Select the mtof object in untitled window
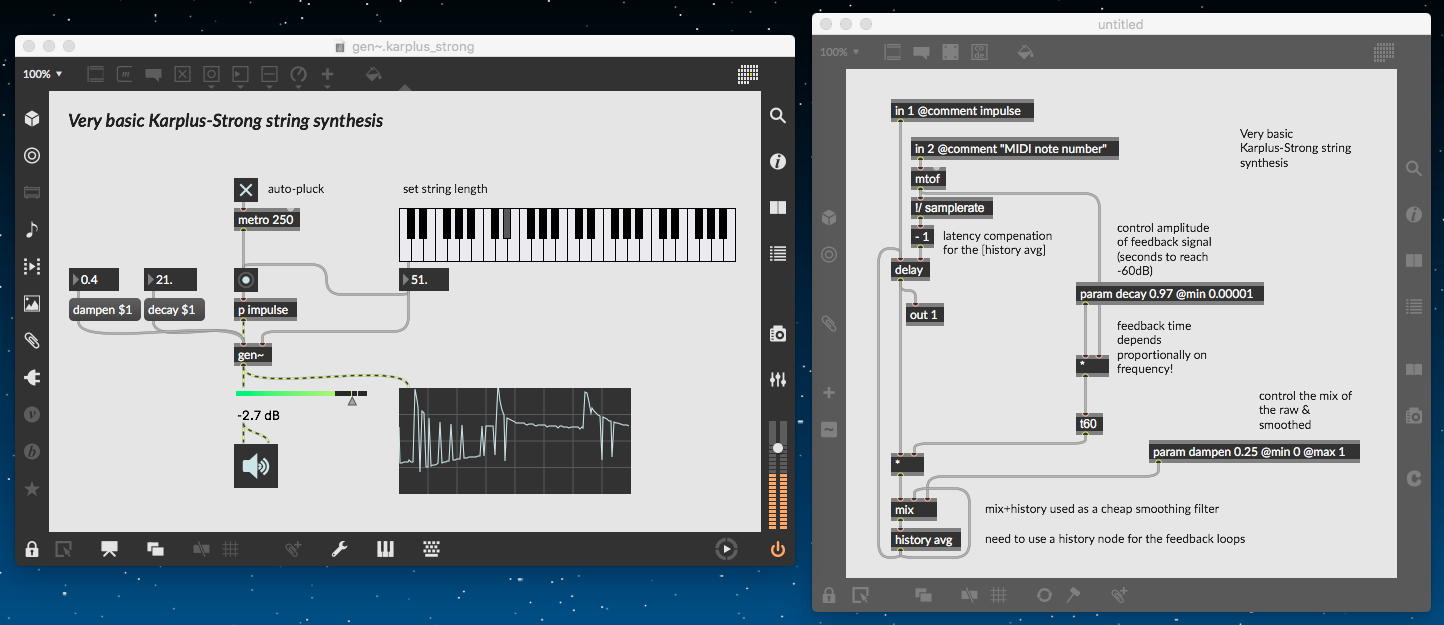The image size is (1444, 625). pyautogui.click(x=930, y=178)
